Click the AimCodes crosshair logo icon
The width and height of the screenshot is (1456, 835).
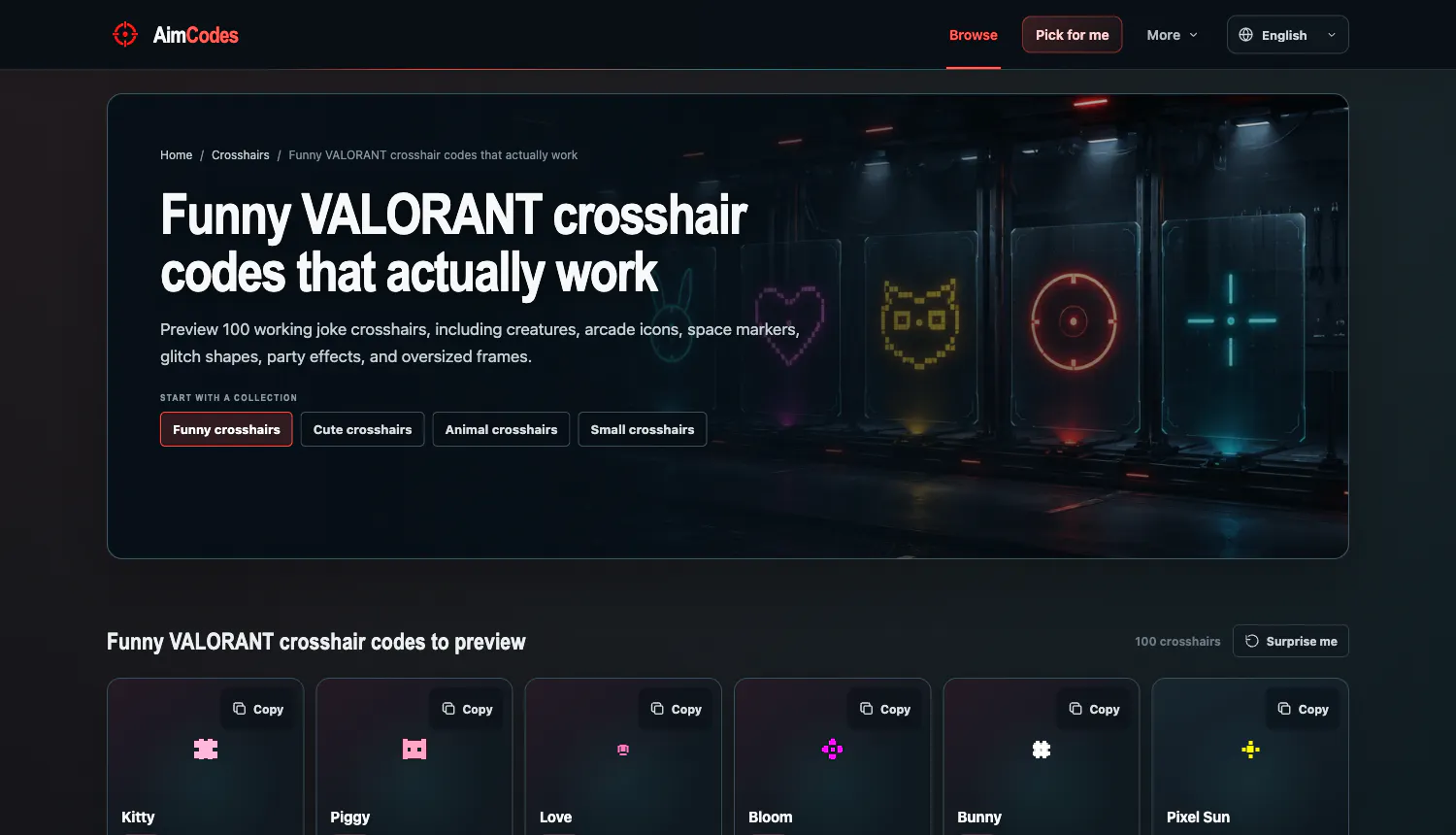(125, 35)
